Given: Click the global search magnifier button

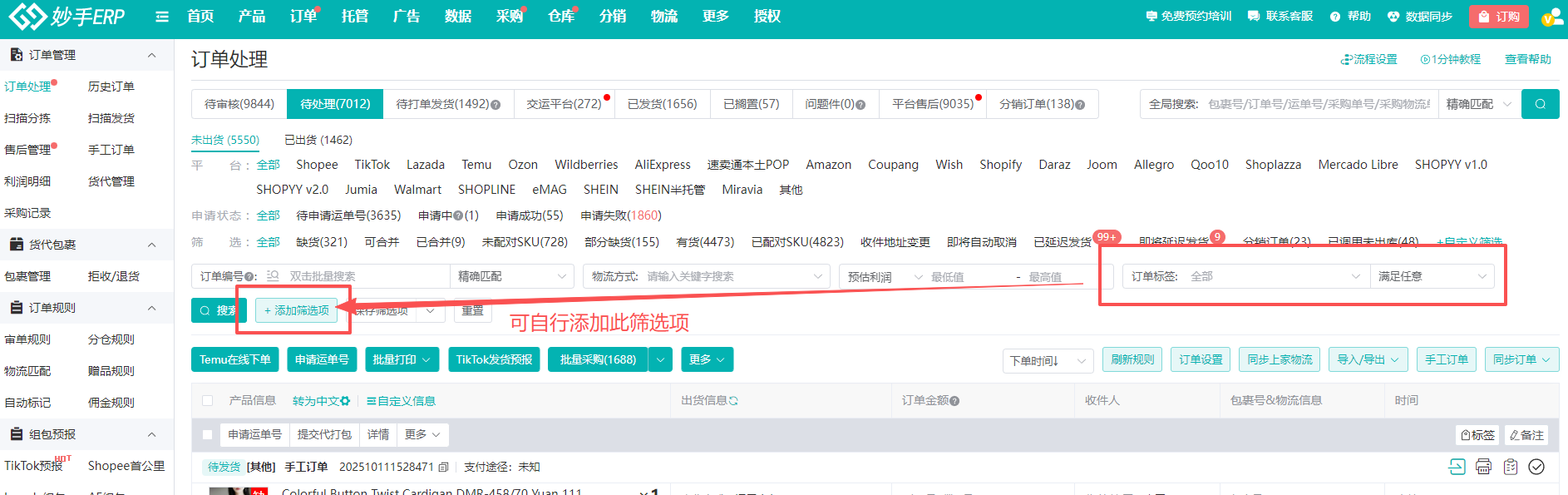Looking at the screenshot, I should 1541,104.
